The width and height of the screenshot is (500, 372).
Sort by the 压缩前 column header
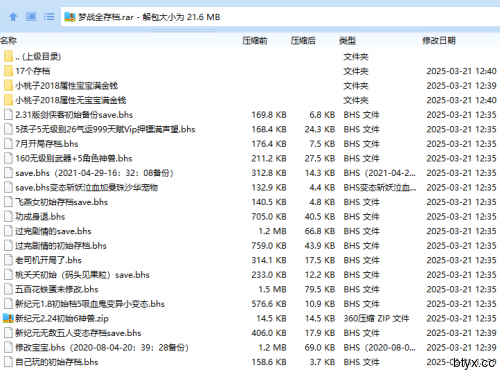coord(255,41)
